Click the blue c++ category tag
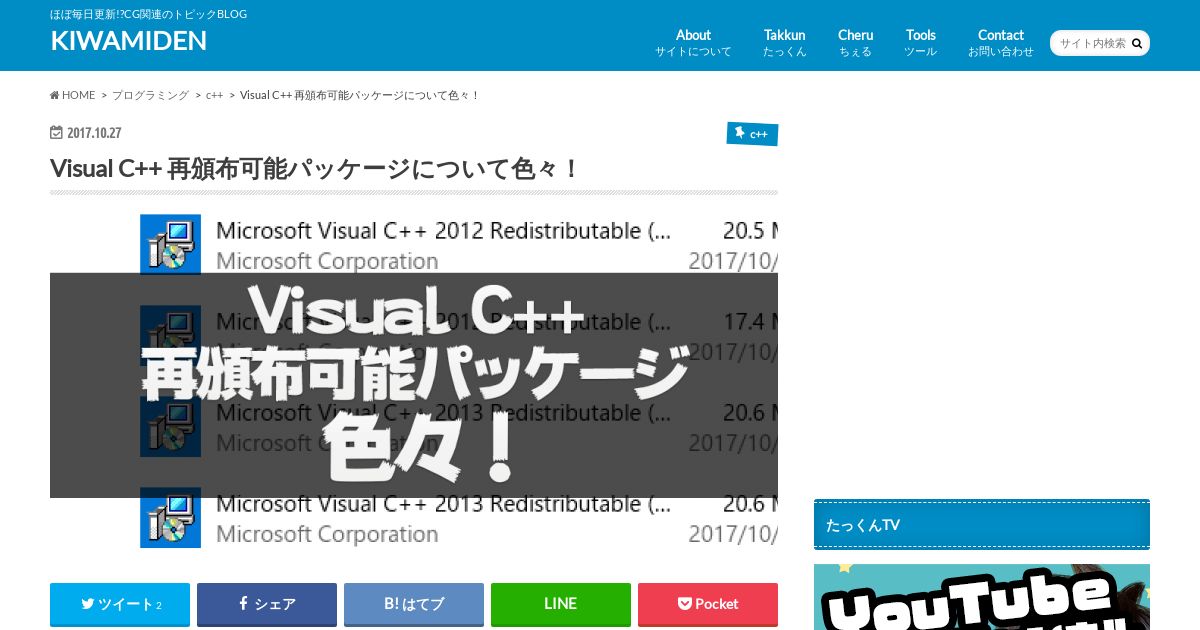Viewport: 1200px width, 630px height. coord(752,133)
